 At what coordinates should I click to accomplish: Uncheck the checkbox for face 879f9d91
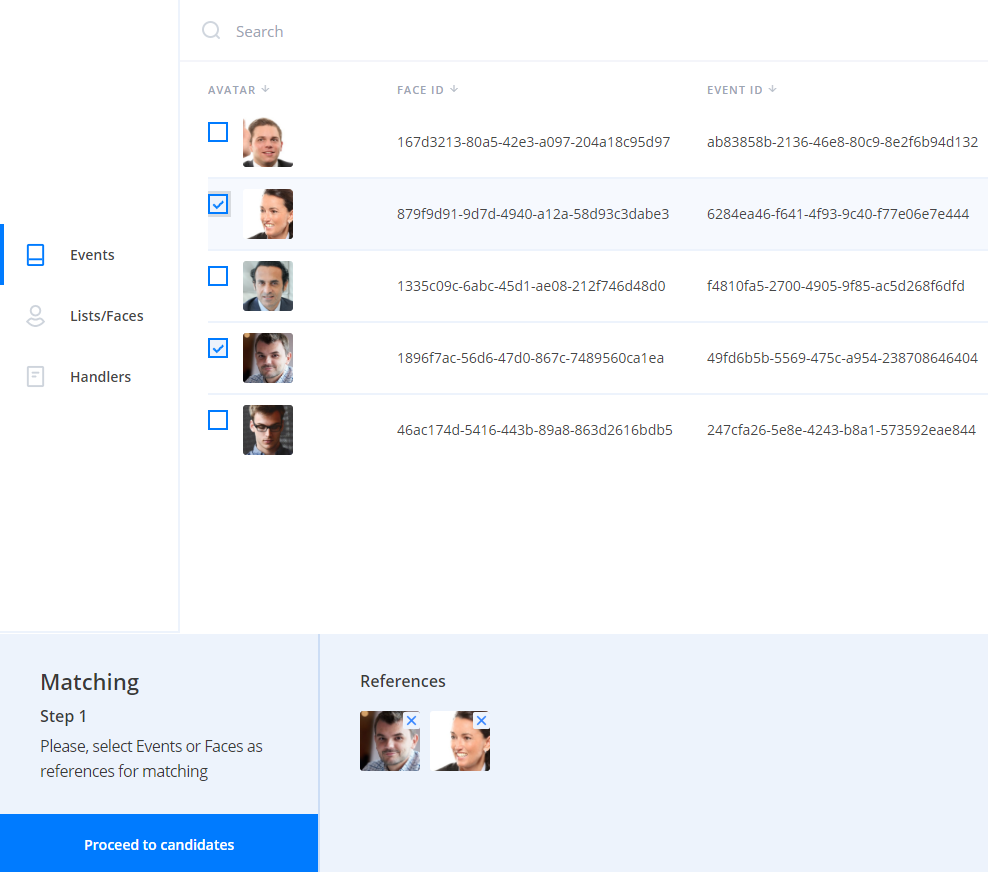[x=217, y=203]
